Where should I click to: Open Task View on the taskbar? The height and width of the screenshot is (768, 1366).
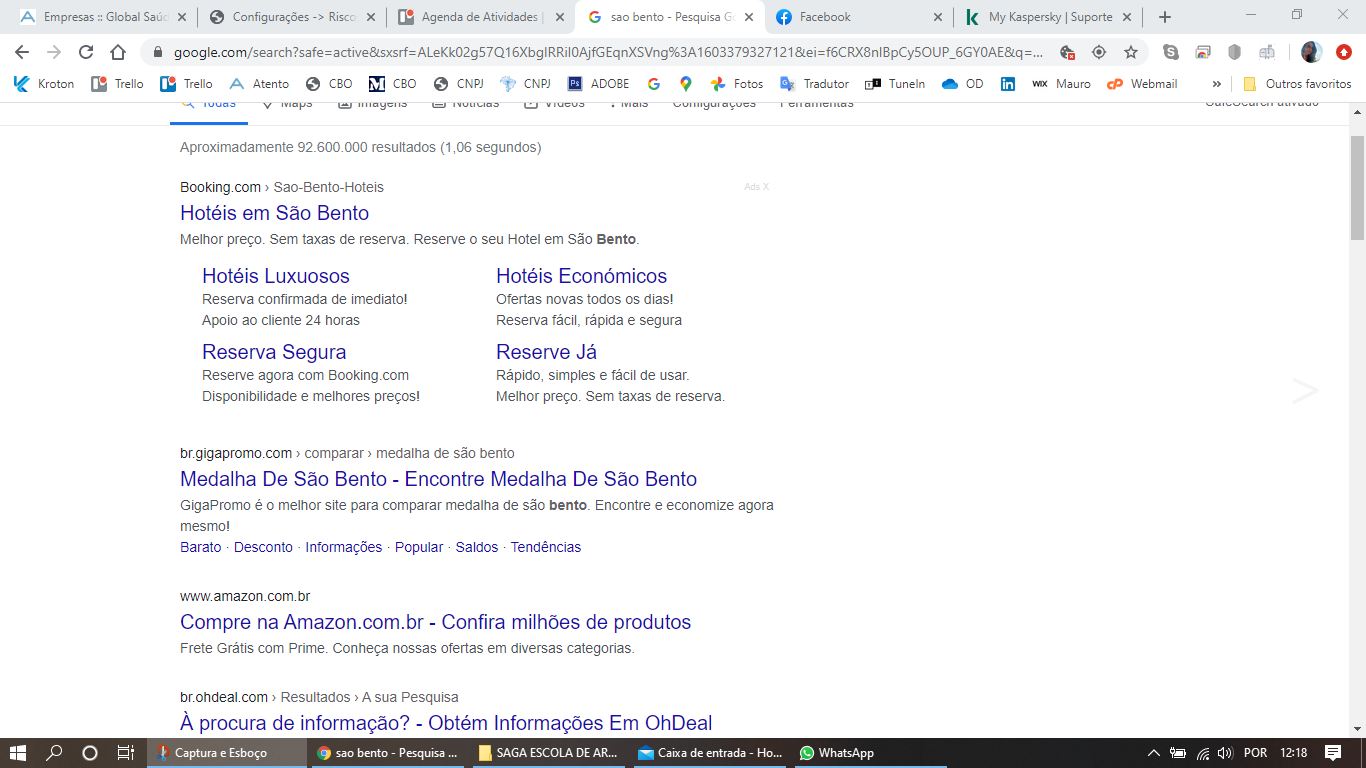click(126, 753)
